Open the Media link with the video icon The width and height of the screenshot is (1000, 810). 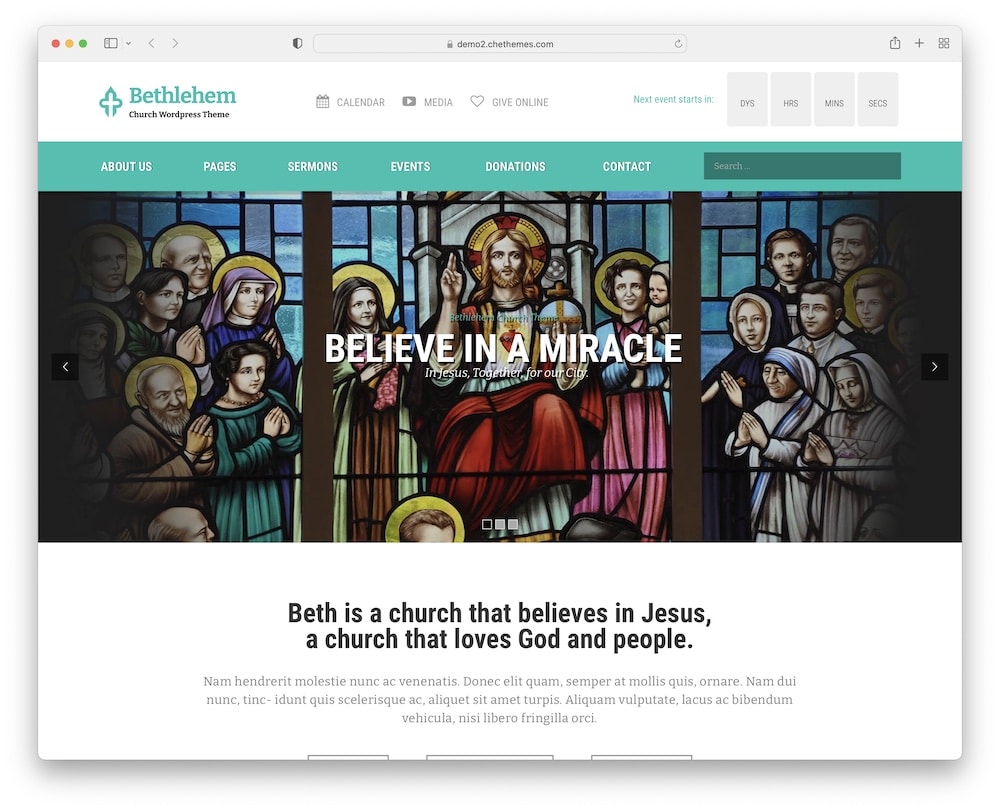pyautogui.click(x=427, y=102)
